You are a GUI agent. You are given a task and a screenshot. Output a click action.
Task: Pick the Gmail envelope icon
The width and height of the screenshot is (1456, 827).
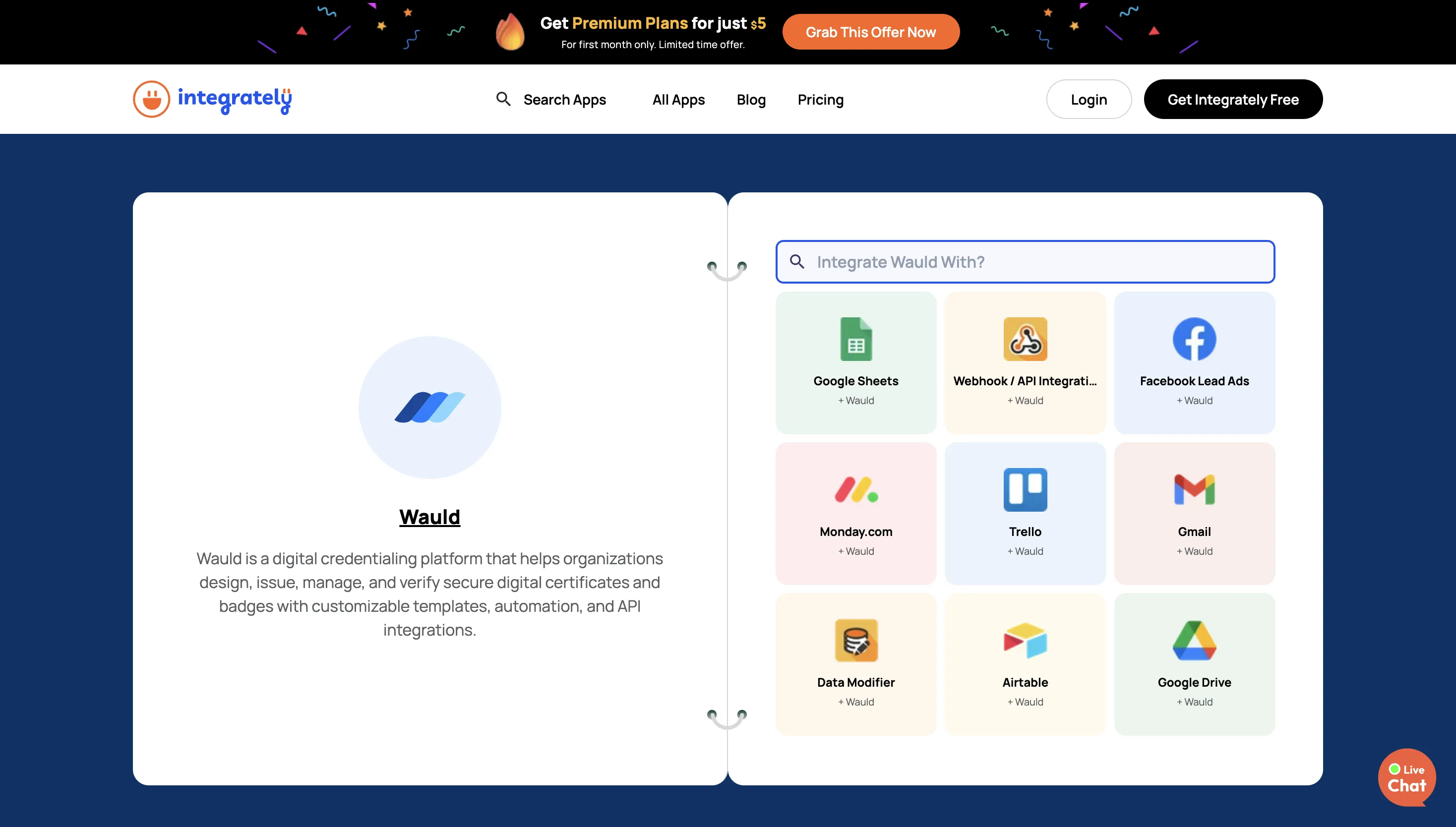pos(1194,490)
